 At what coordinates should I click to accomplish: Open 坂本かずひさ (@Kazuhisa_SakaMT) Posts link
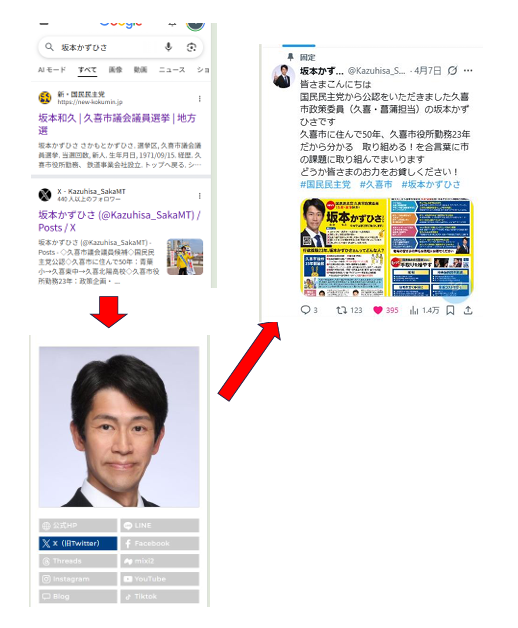pos(119,221)
